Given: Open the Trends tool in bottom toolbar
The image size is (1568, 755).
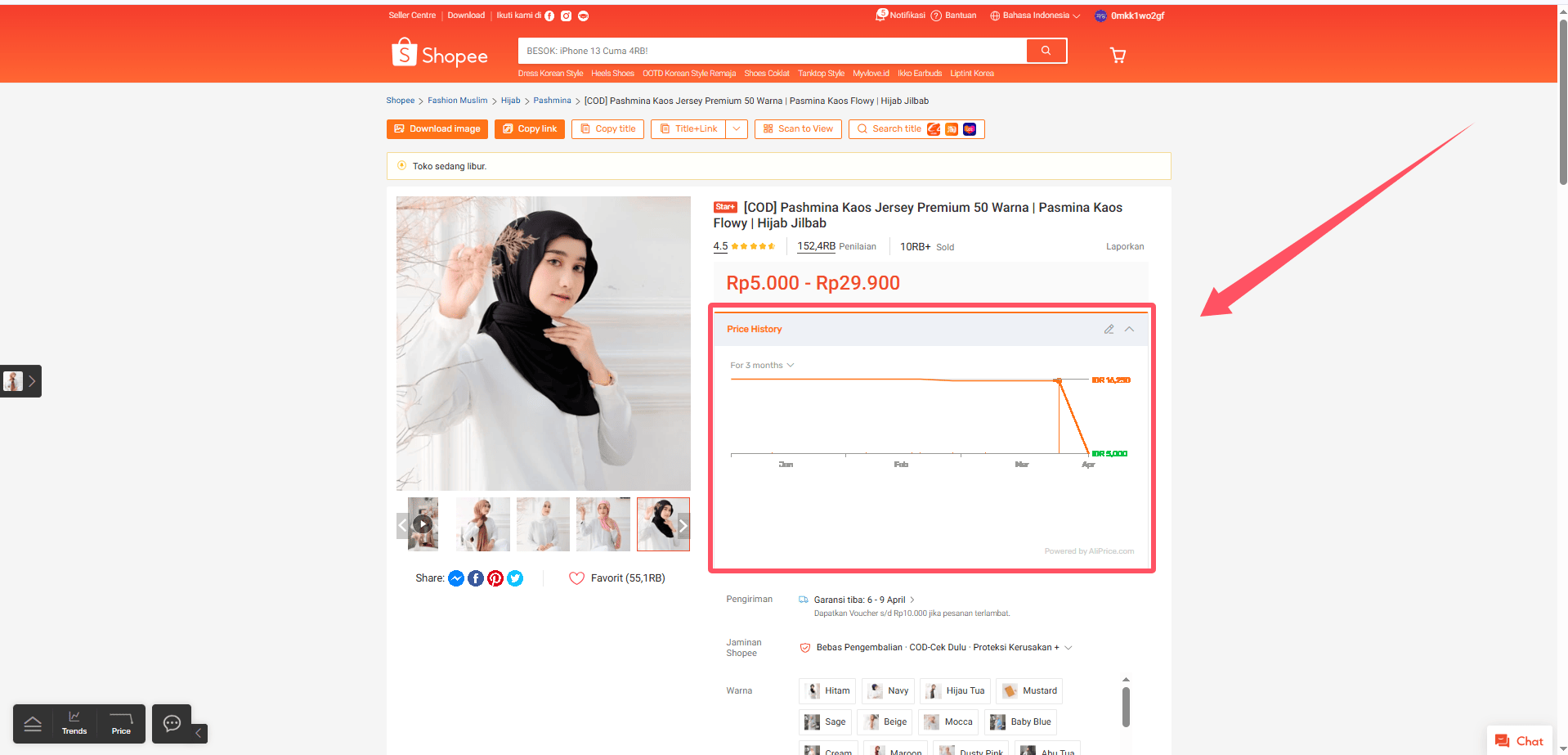Looking at the screenshot, I should point(74,723).
